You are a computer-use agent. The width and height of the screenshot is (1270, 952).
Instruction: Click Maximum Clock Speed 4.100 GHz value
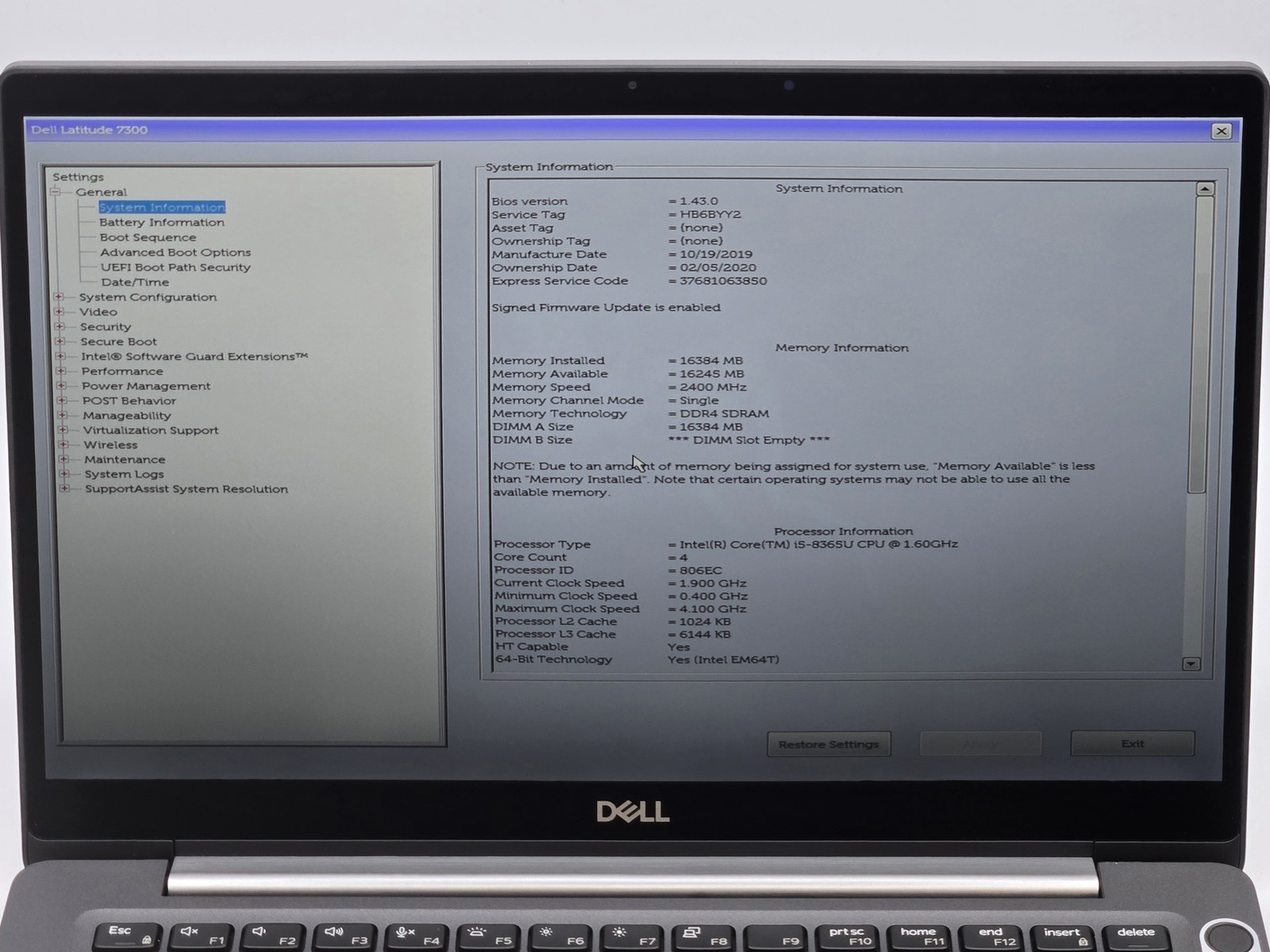713,609
